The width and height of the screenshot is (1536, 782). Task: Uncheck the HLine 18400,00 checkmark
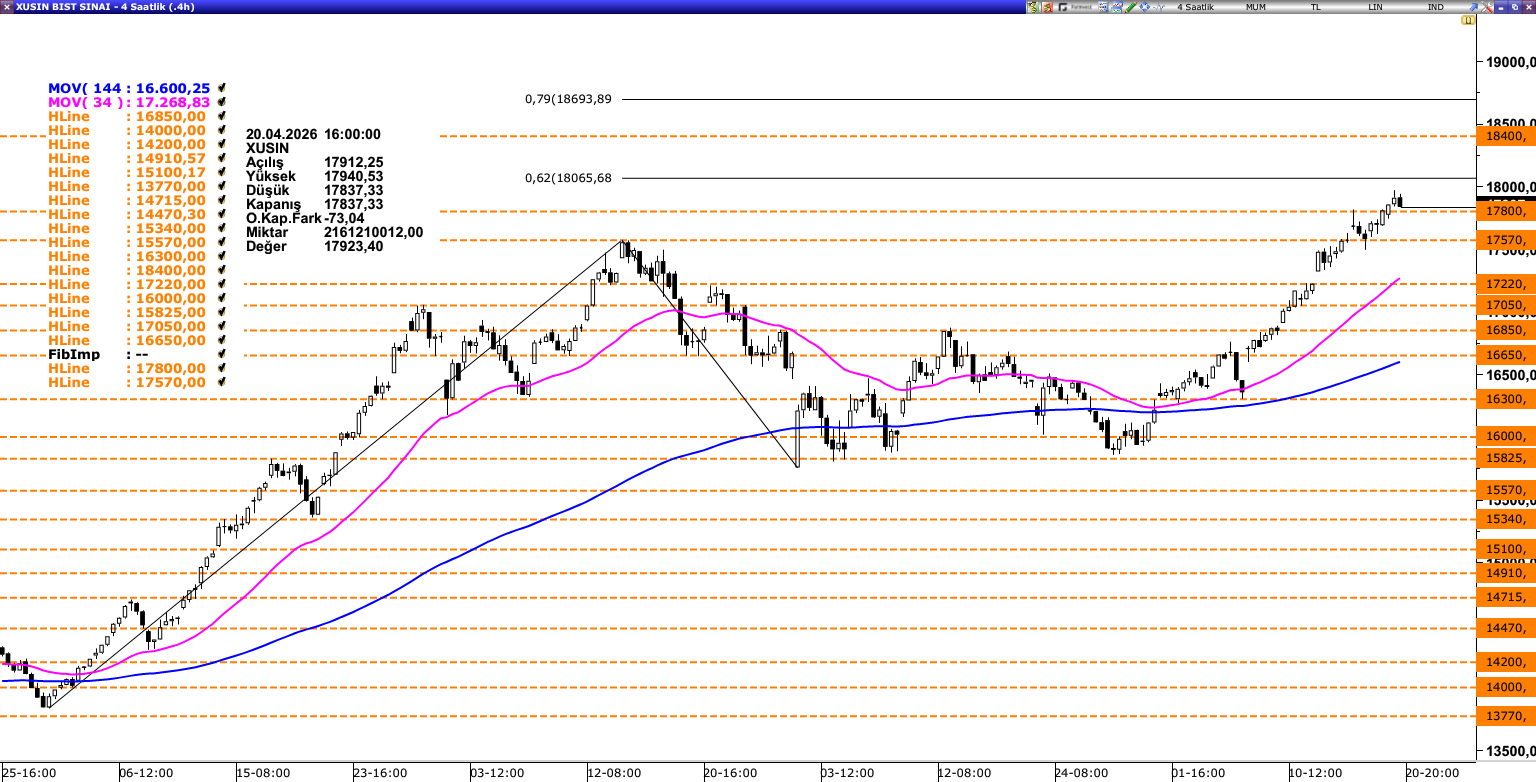coord(222,270)
